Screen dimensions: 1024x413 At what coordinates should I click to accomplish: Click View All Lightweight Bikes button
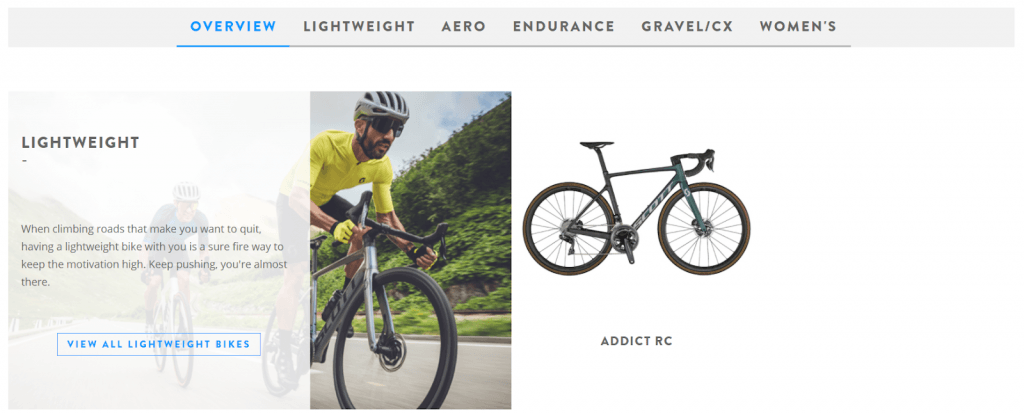pos(159,344)
